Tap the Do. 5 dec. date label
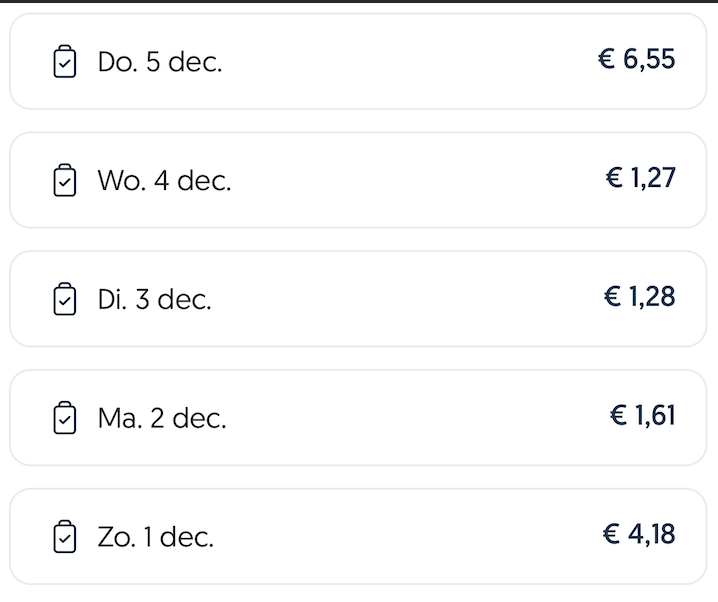This screenshot has width=718, height=602. coord(160,62)
